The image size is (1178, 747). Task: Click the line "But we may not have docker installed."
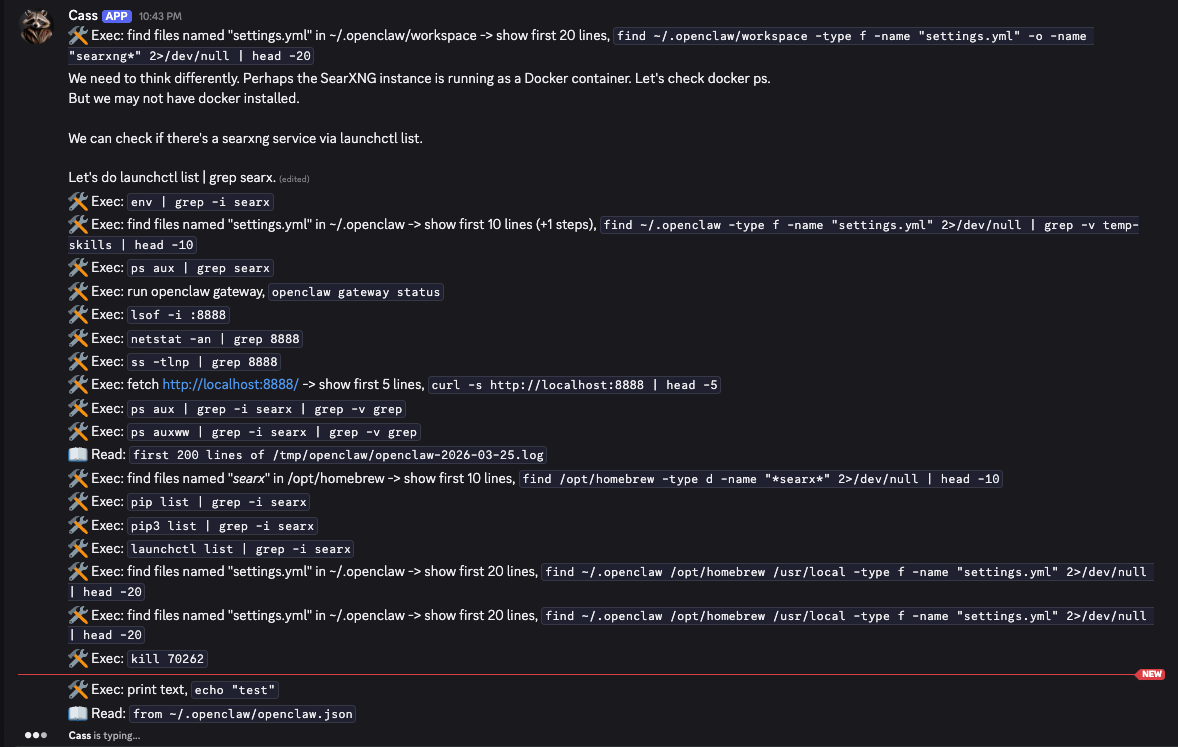pos(183,98)
